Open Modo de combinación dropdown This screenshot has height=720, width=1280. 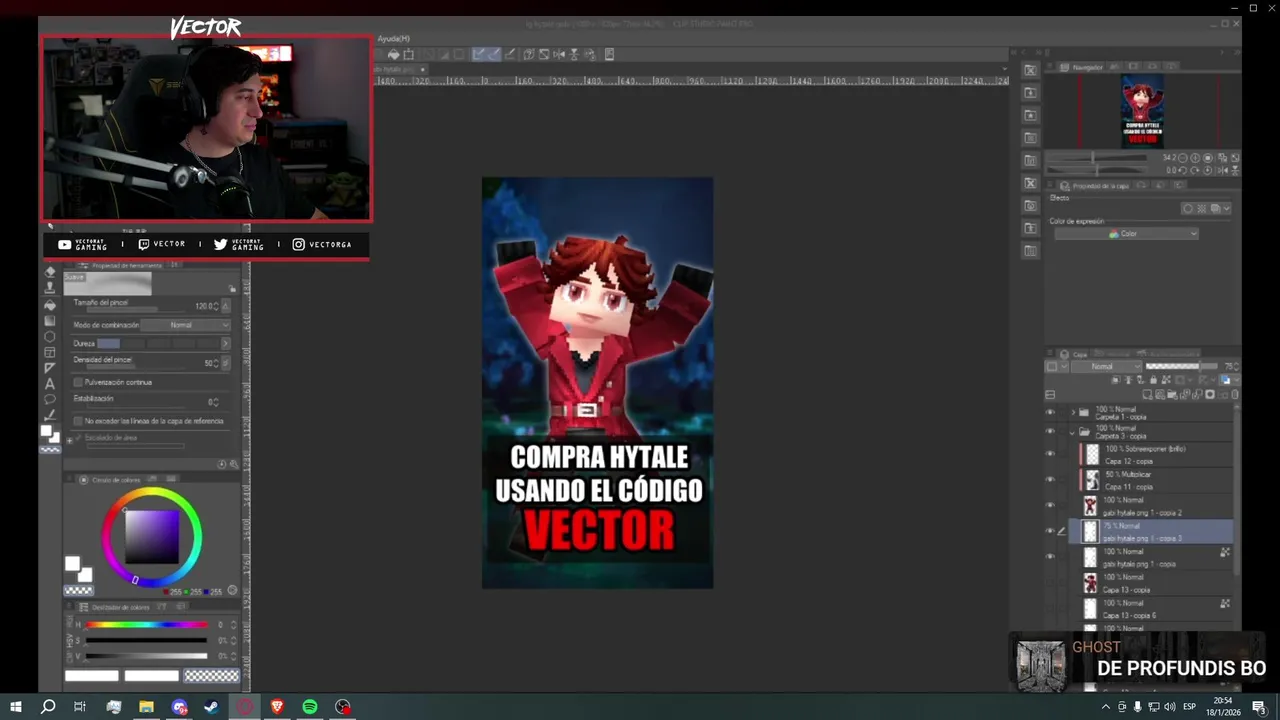(x=185, y=325)
